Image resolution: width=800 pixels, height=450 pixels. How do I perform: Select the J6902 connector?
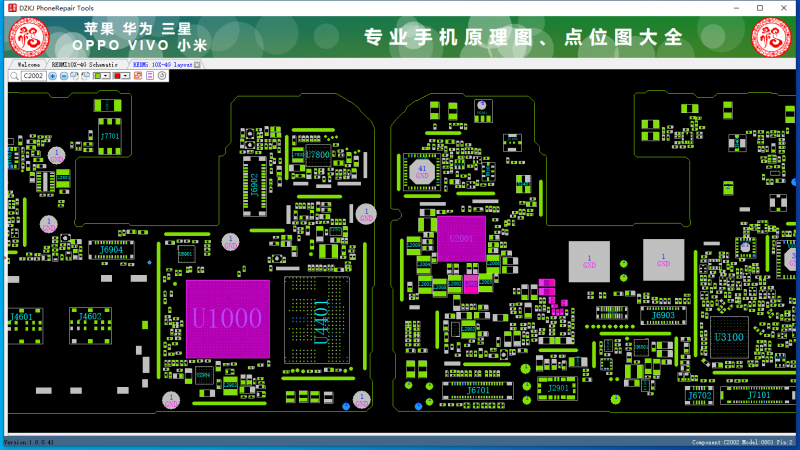255,185
